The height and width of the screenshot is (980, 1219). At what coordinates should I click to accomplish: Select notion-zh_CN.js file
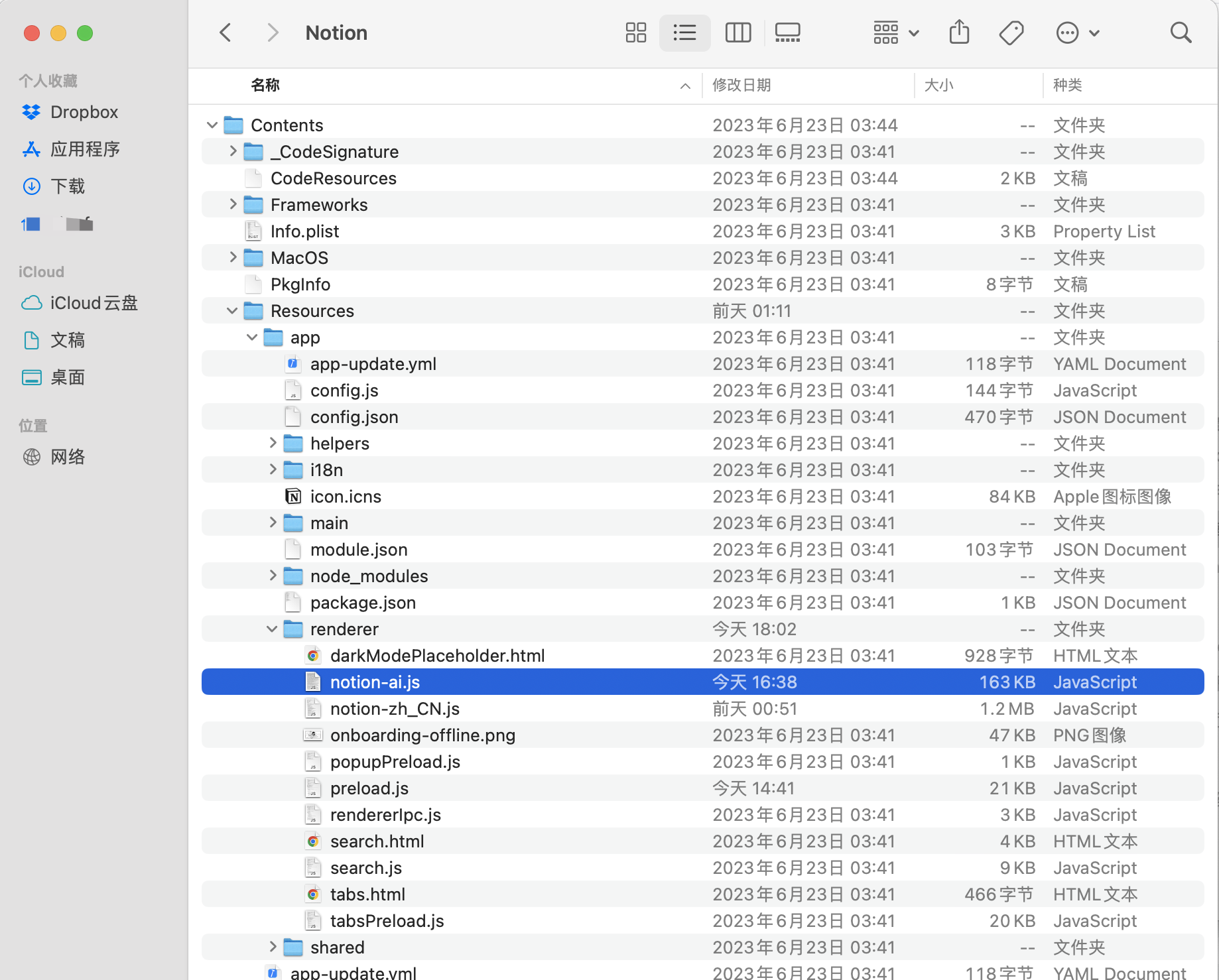pyautogui.click(x=395, y=709)
